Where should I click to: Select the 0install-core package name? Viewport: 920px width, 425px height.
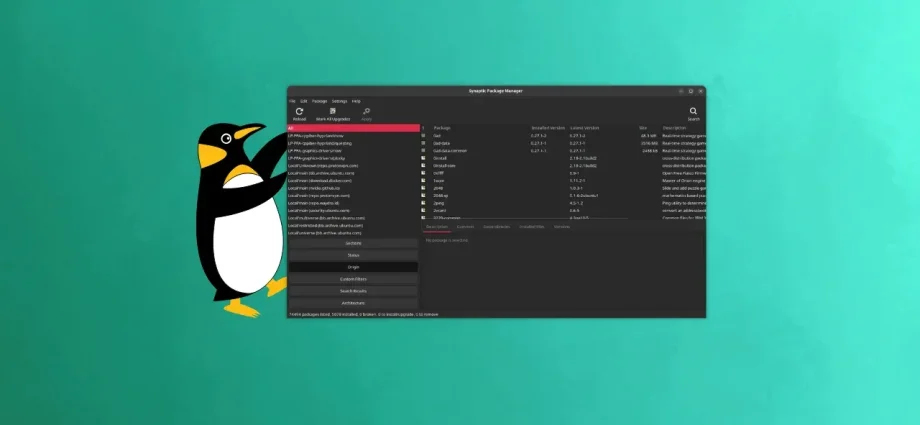pyautogui.click(x=444, y=166)
